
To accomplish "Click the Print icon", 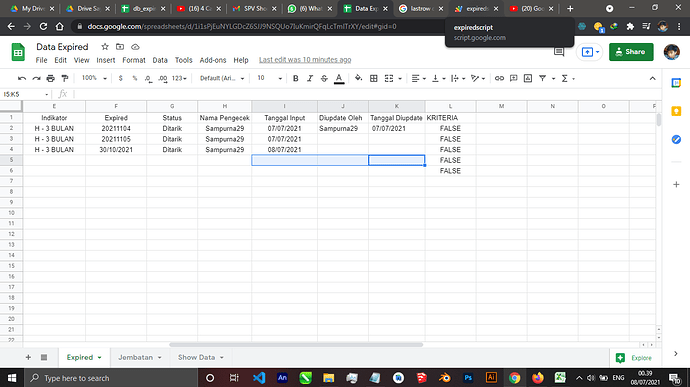I will tap(51, 78).
